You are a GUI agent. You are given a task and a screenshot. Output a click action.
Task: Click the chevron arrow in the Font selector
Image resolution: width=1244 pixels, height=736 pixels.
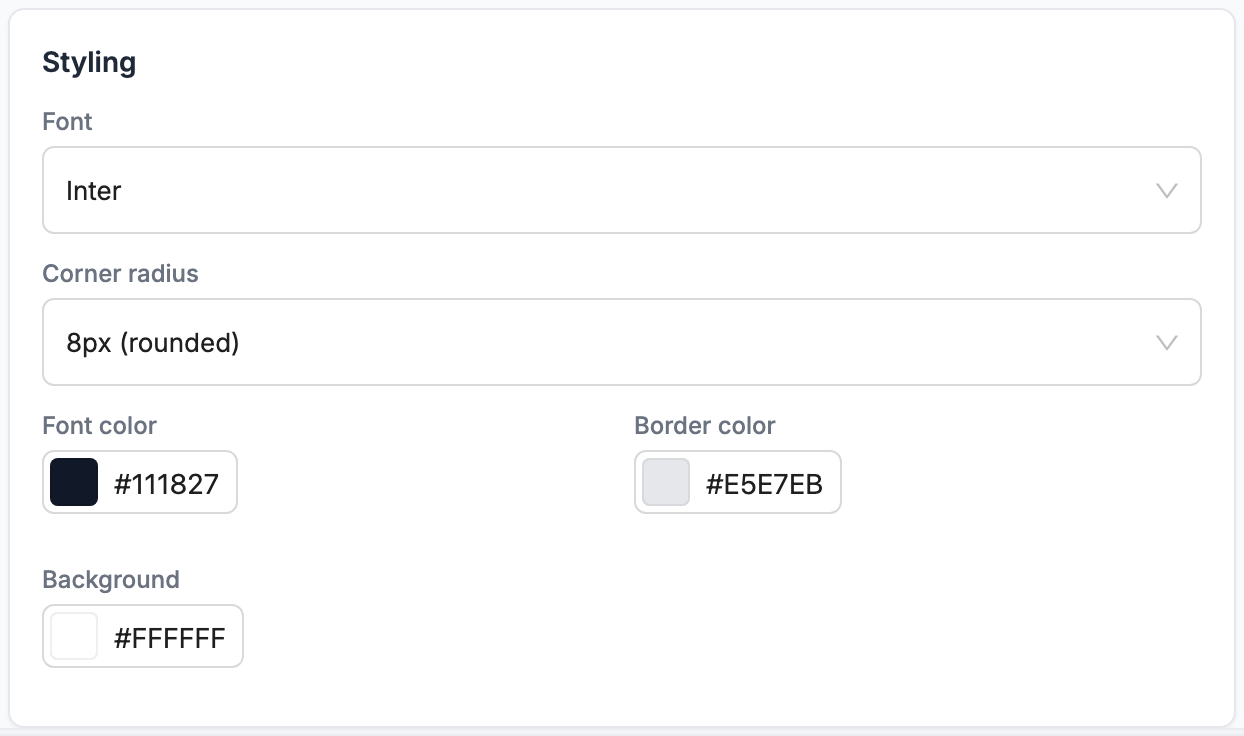pyautogui.click(x=1166, y=191)
